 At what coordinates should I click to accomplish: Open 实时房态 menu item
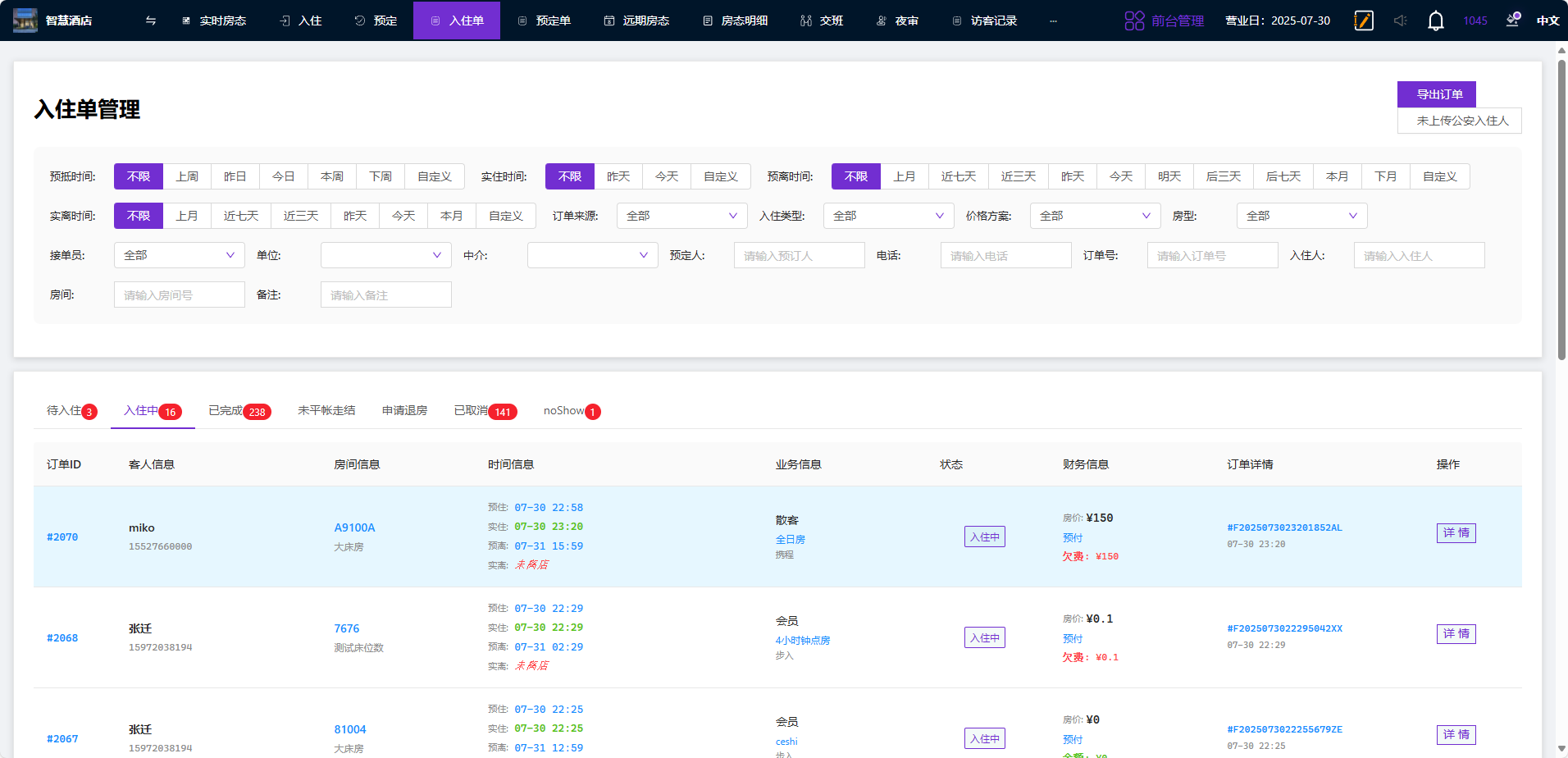coord(214,21)
